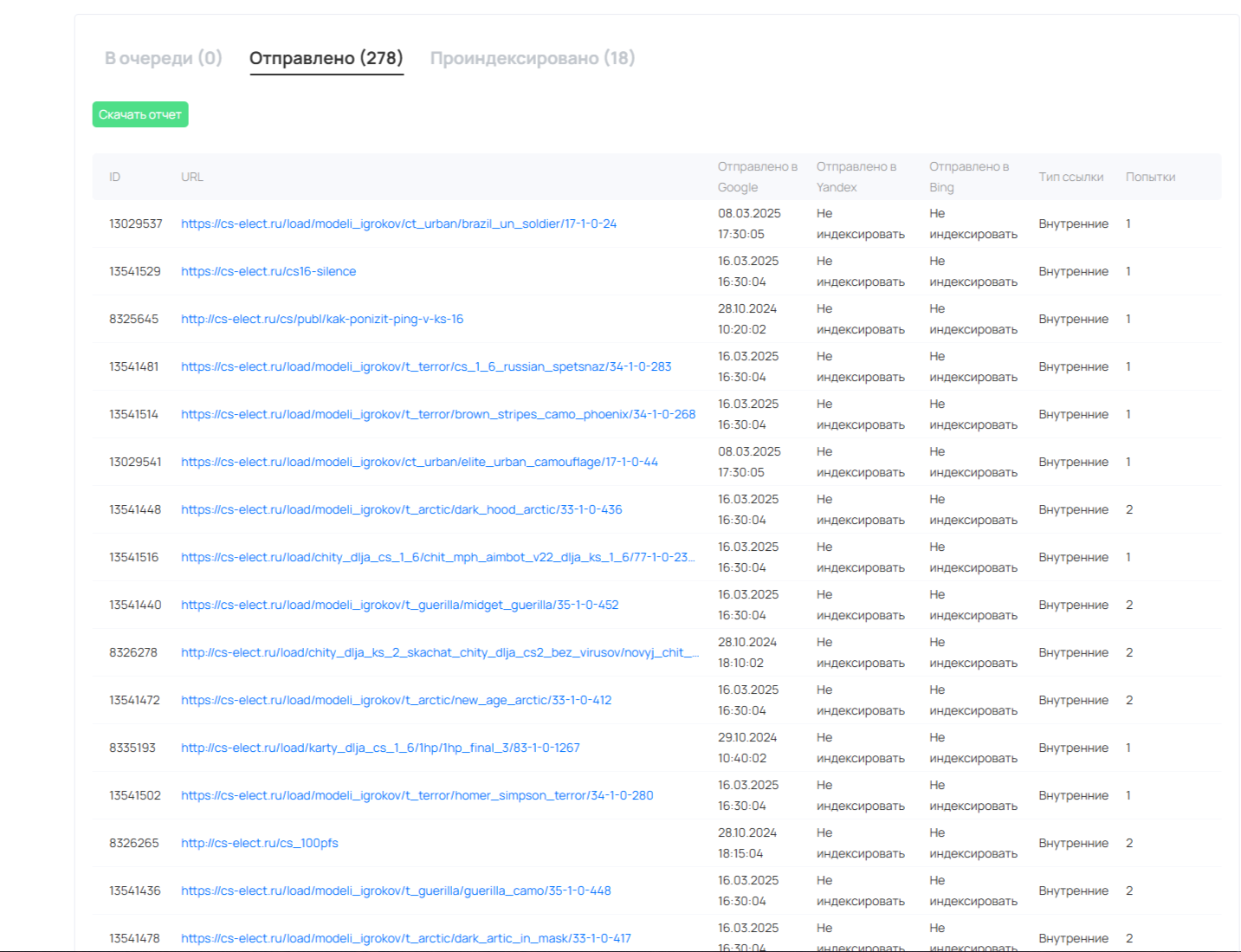Click 'Внутренние' in the midget_guerilla row
Image resolution: width=1241 pixels, height=952 pixels.
pos(1074,605)
